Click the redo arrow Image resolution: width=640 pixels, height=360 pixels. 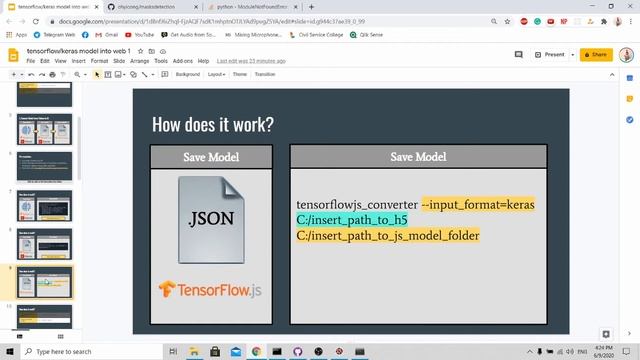(42, 74)
